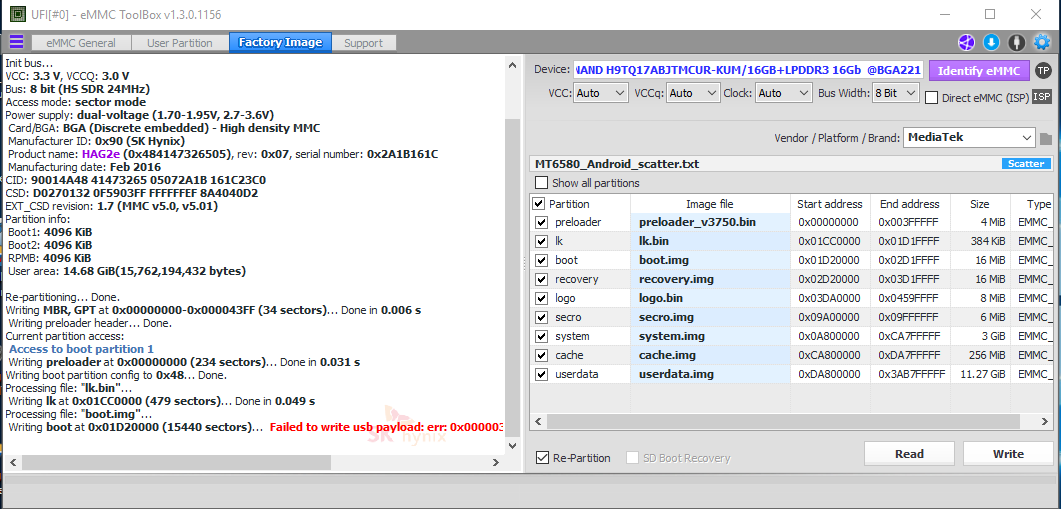
Task: Click system.img image file cell
Action: pos(710,336)
